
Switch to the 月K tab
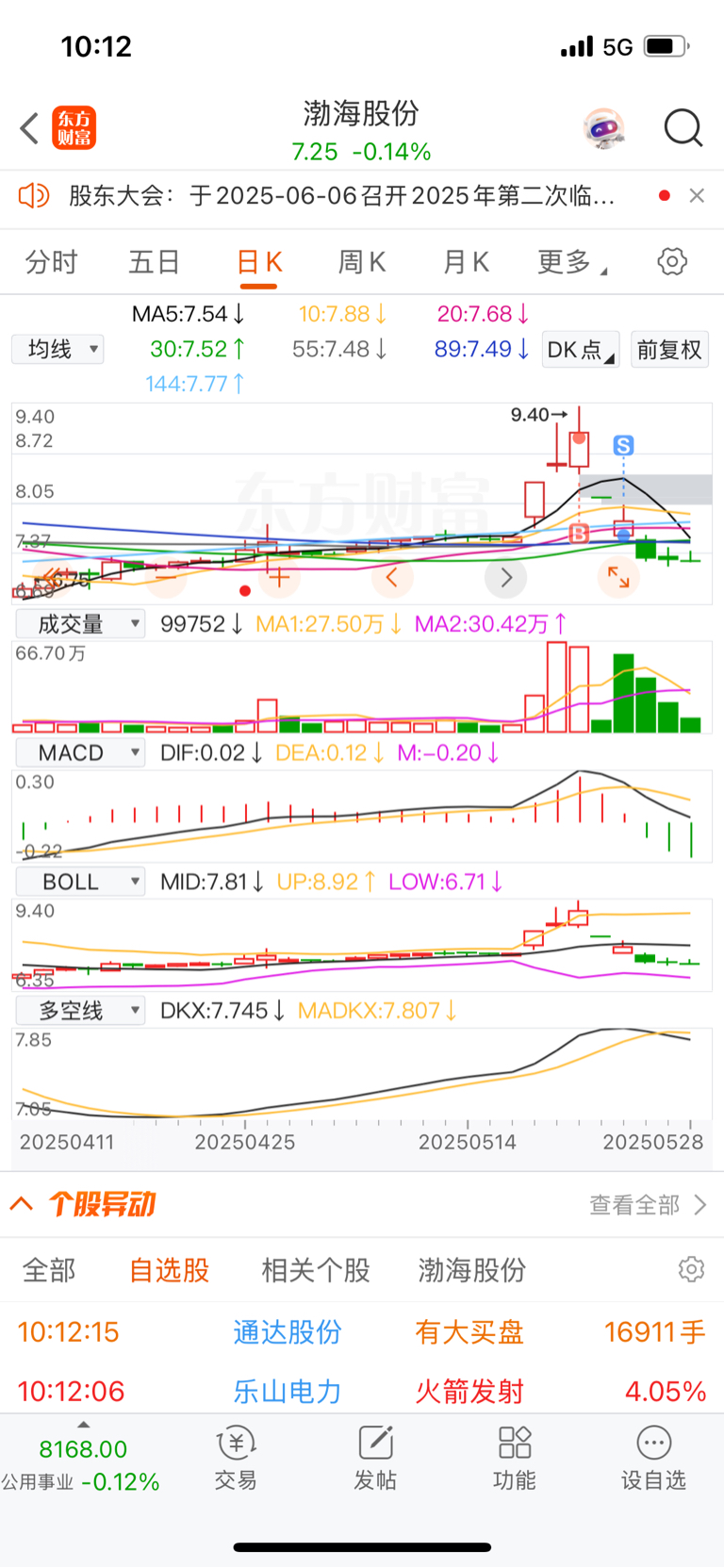(466, 262)
